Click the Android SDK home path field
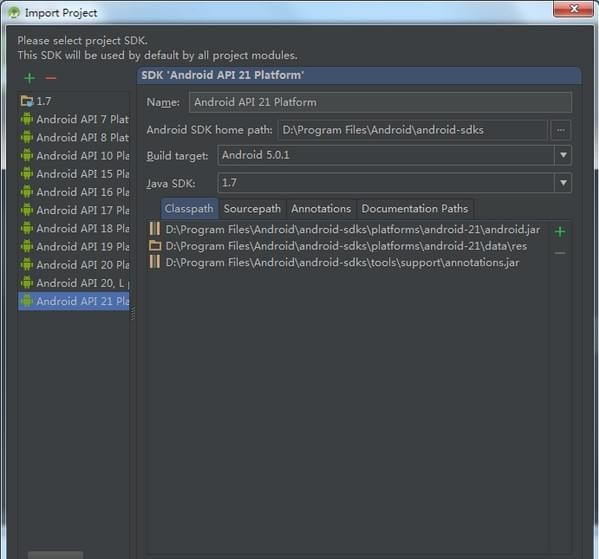Screen dimensions: 599x559 pyautogui.click(x=413, y=130)
